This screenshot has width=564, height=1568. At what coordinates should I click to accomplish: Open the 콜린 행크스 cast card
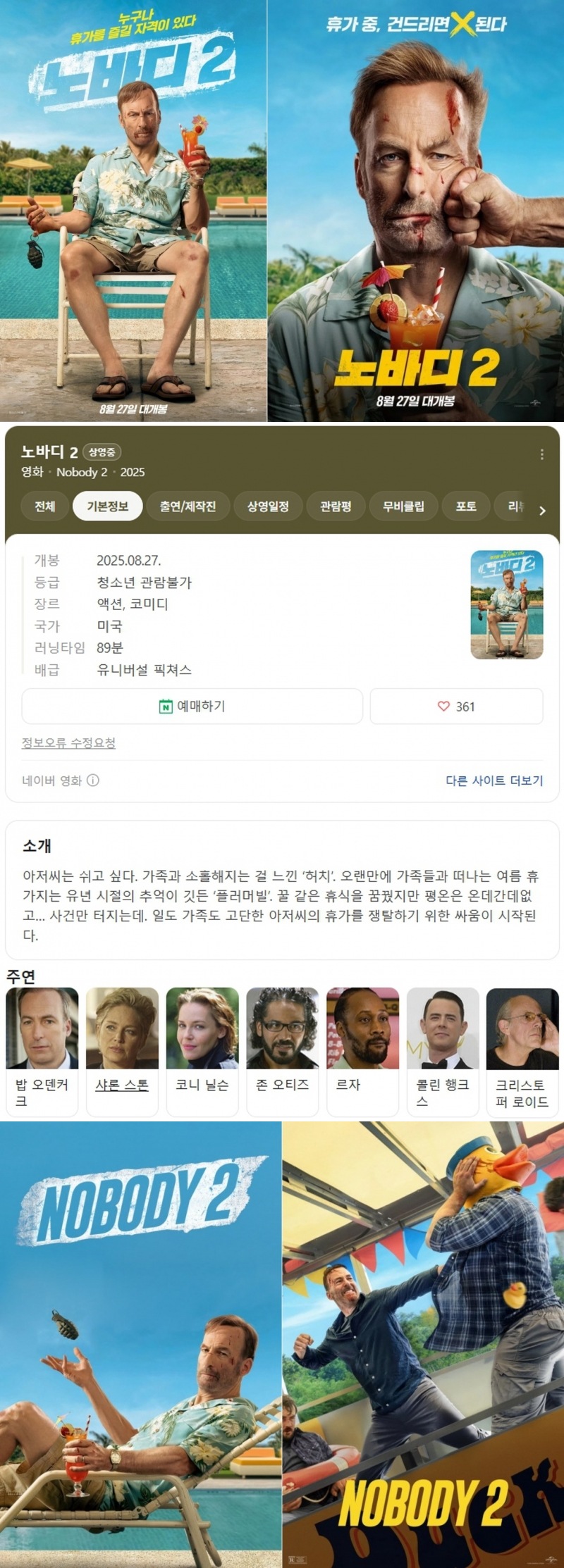click(x=443, y=1052)
